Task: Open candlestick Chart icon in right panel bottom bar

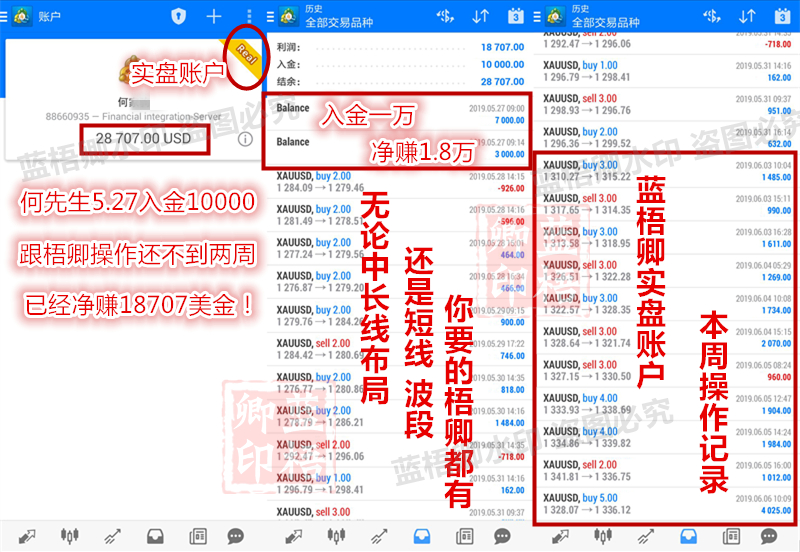Action: (603, 536)
